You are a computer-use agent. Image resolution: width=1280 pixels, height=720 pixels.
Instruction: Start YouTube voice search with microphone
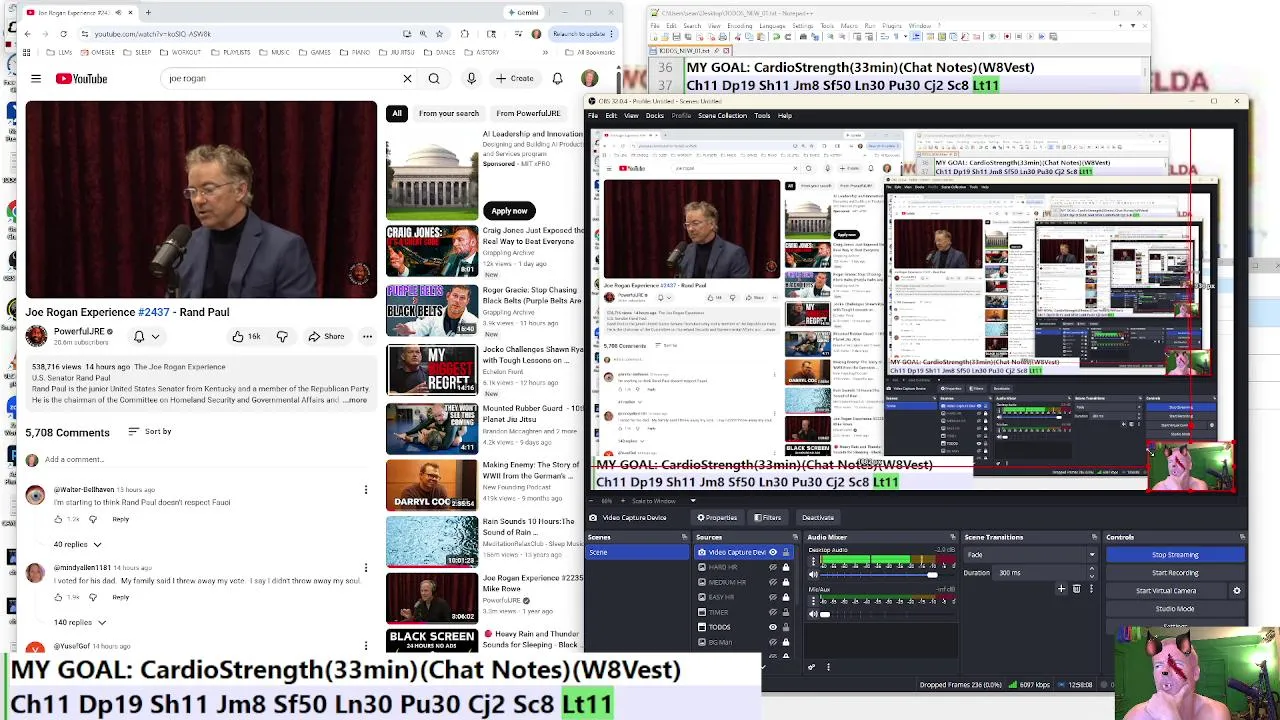click(471, 78)
